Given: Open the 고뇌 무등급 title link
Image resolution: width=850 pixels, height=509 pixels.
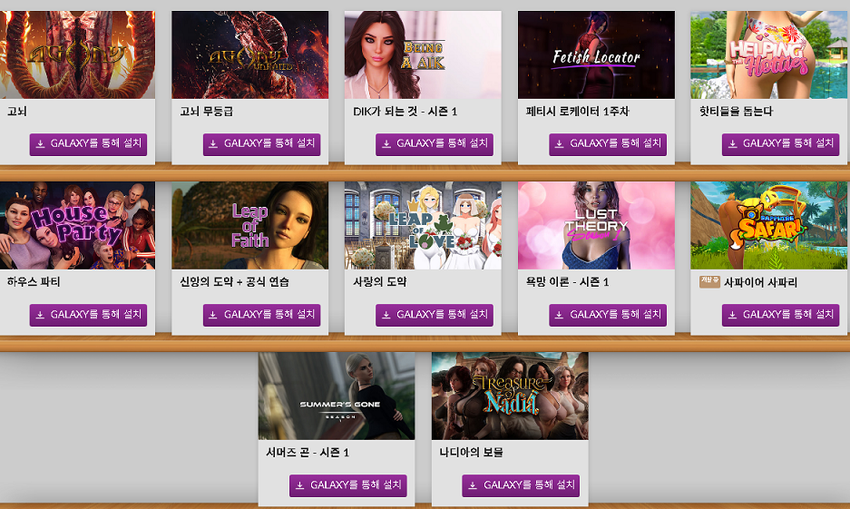Looking at the screenshot, I should [x=207, y=111].
